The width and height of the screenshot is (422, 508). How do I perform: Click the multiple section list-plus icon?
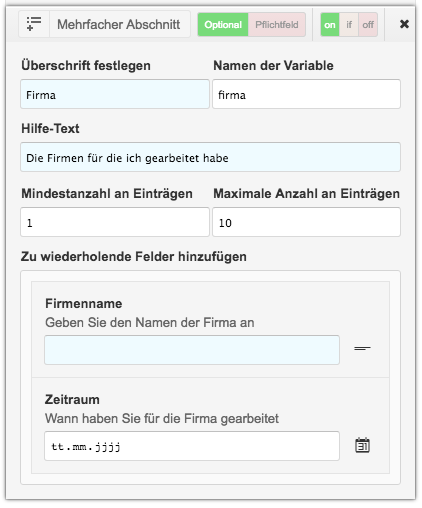pyautogui.click(x=34, y=24)
